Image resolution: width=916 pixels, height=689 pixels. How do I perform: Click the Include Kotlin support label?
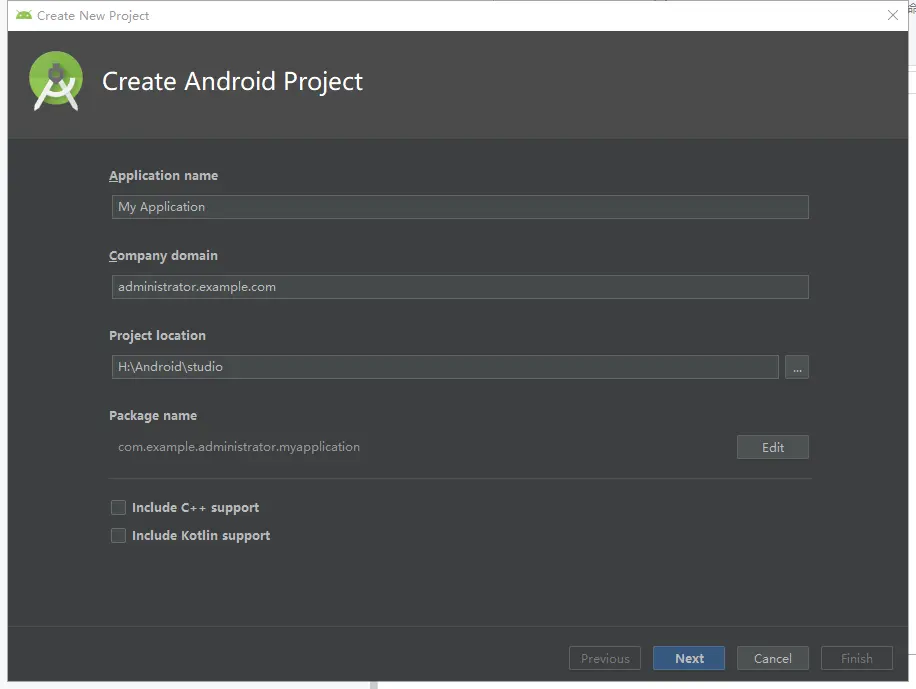click(201, 536)
